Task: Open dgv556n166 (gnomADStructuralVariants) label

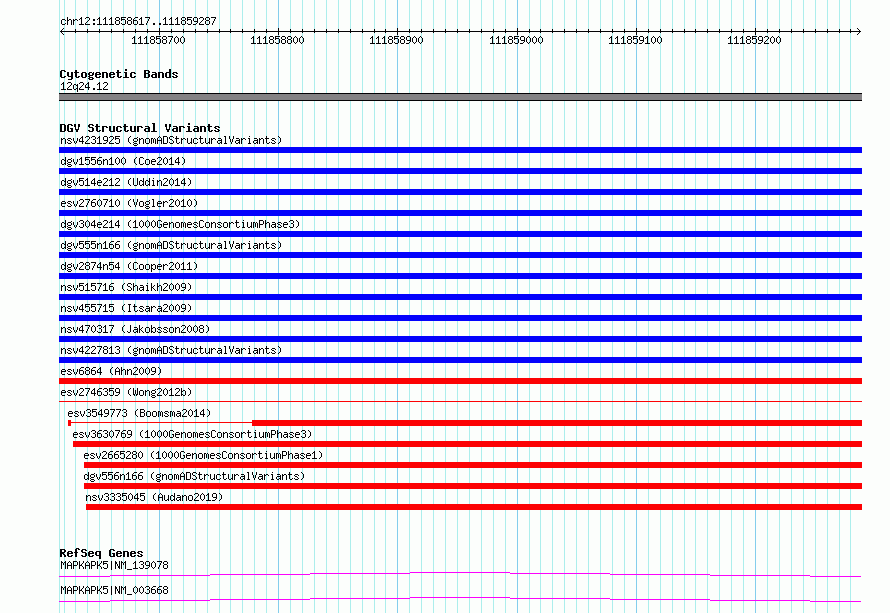Action: pyautogui.click(x=194, y=476)
